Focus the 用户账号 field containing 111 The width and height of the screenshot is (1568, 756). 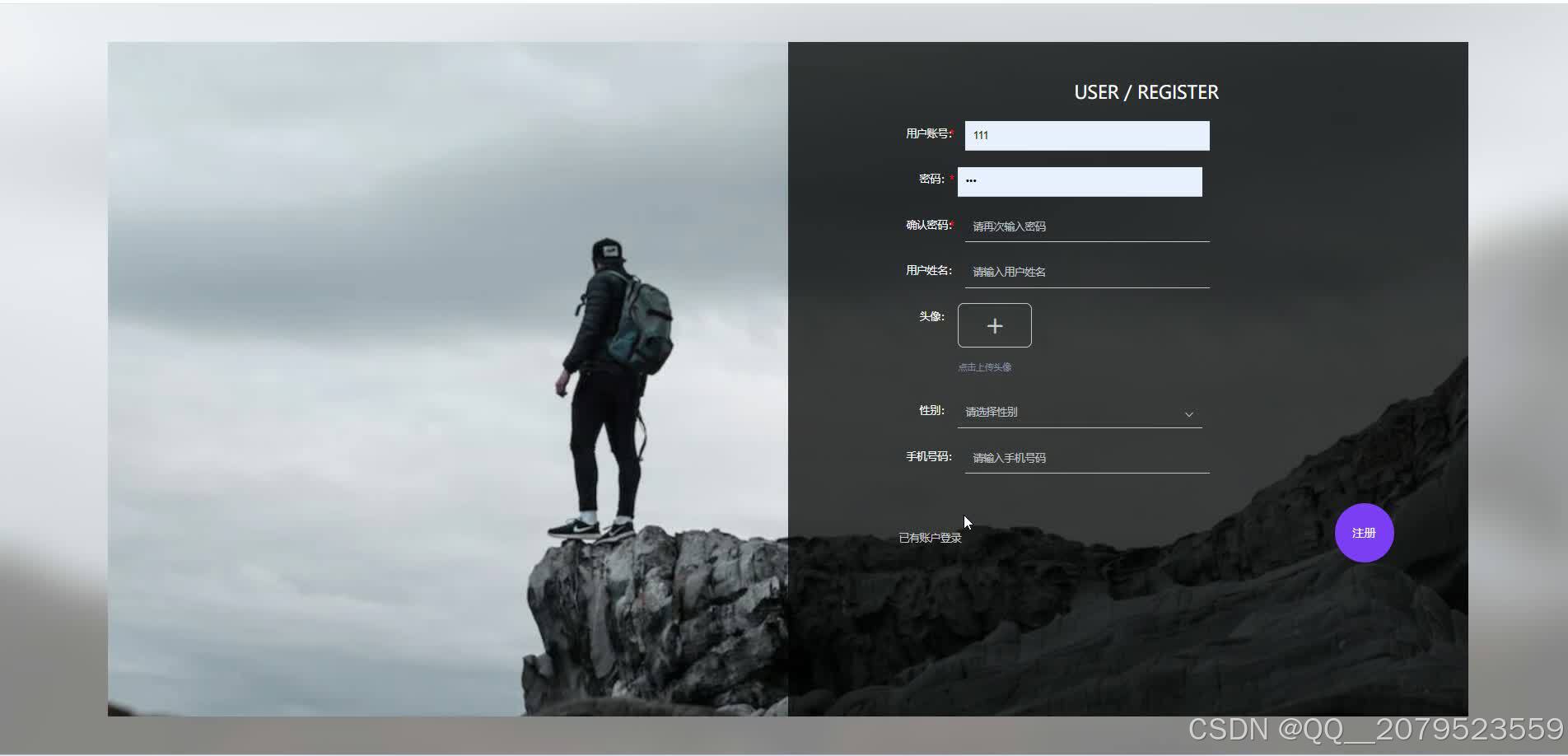pyautogui.click(x=1087, y=136)
